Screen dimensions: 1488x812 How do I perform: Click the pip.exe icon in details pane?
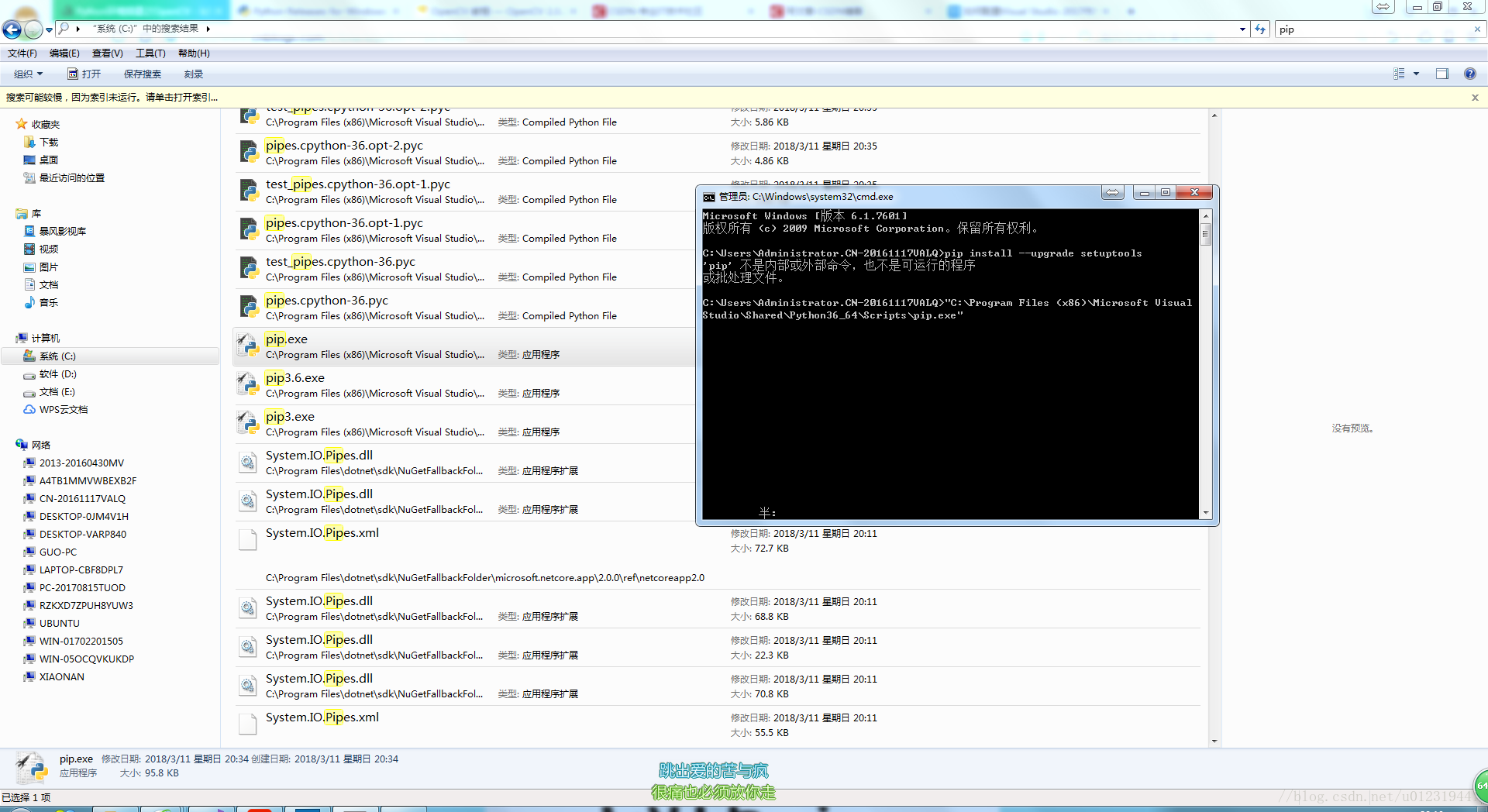[x=32, y=767]
